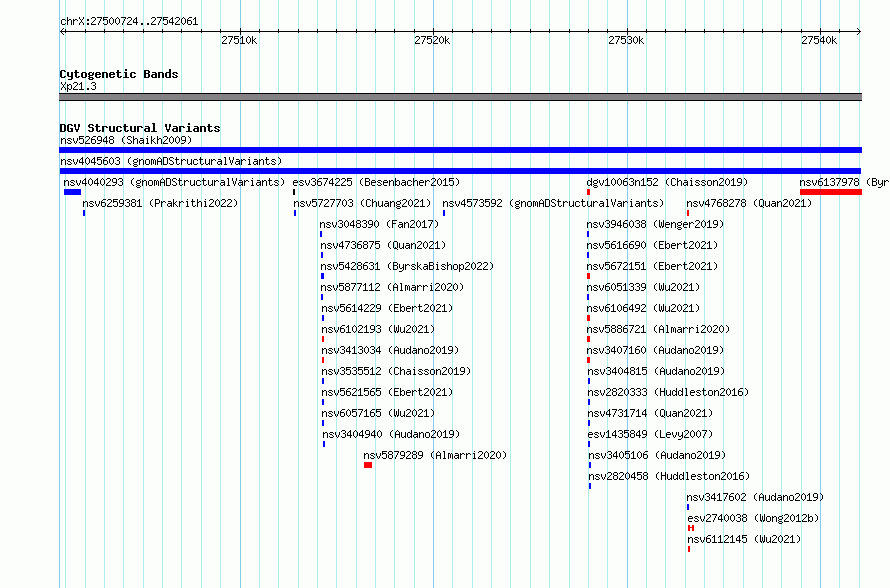
Task: Select esv1435849 (Levy2007) variant
Action: point(650,434)
